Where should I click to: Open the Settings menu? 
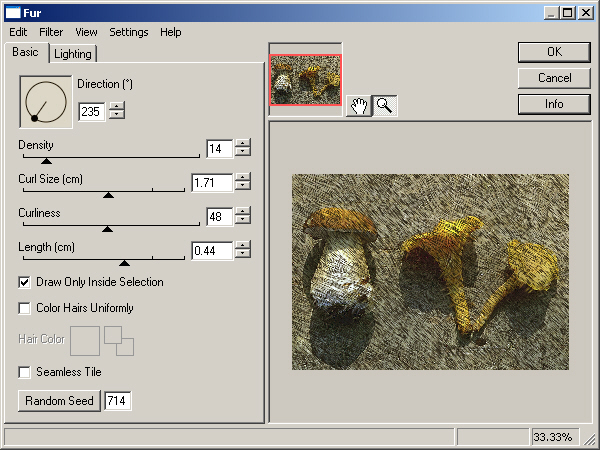point(129,32)
